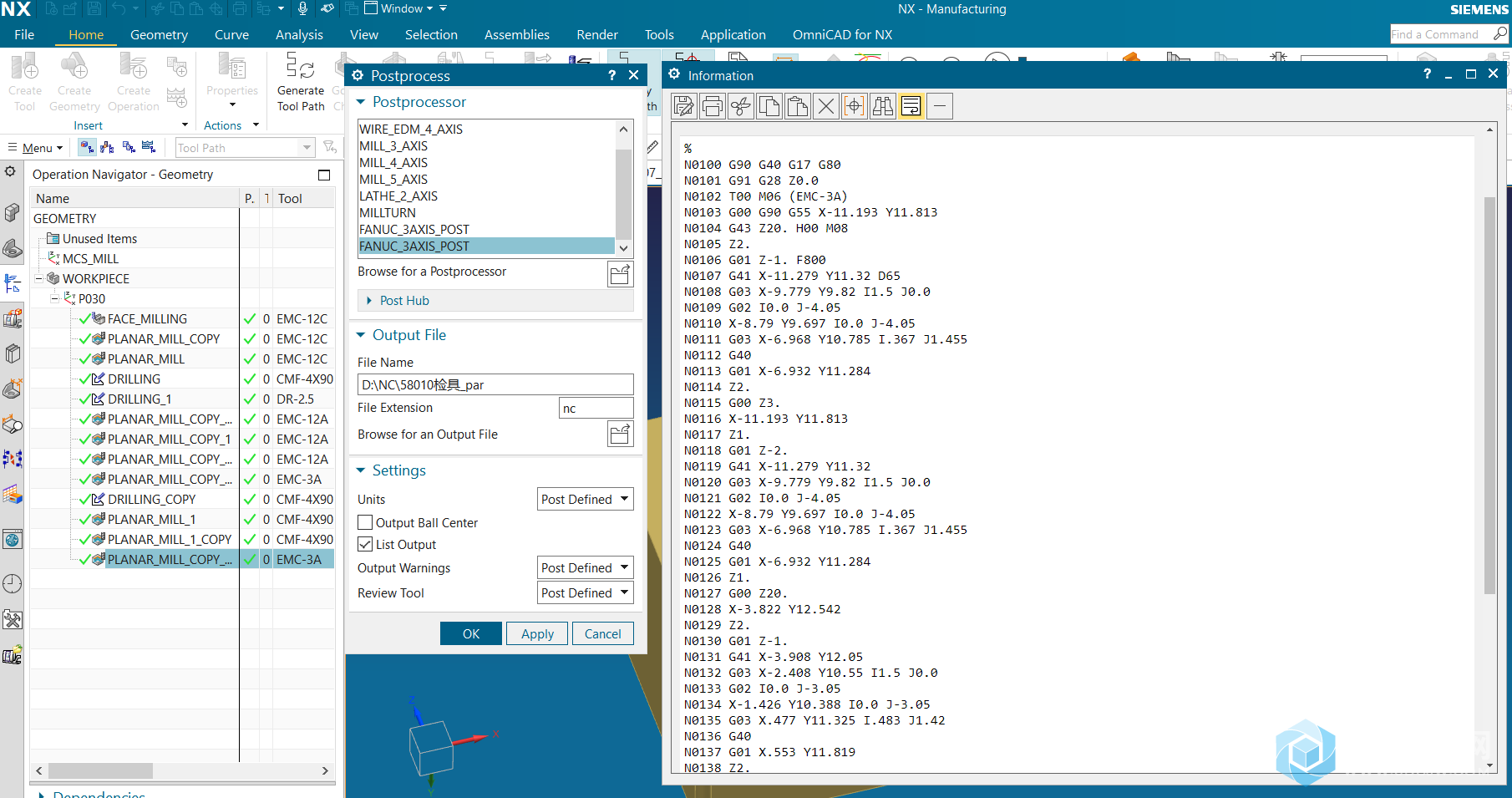Switch to Program Order view in navigator toolbar
1512x798 pixels.
pyautogui.click(x=87, y=147)
